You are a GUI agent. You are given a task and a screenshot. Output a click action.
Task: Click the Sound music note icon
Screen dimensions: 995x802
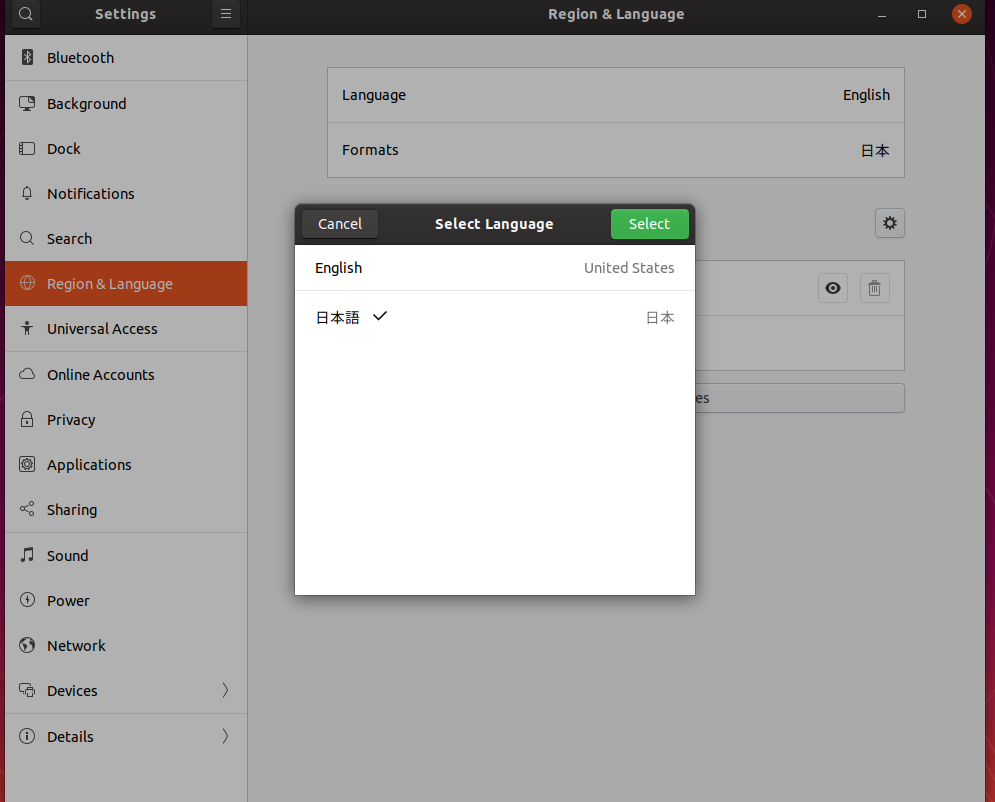pos(27,555)
